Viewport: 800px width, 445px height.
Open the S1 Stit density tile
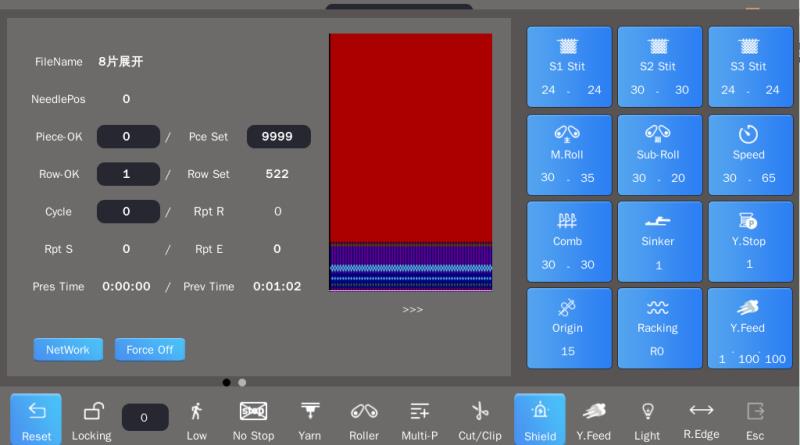569,68
